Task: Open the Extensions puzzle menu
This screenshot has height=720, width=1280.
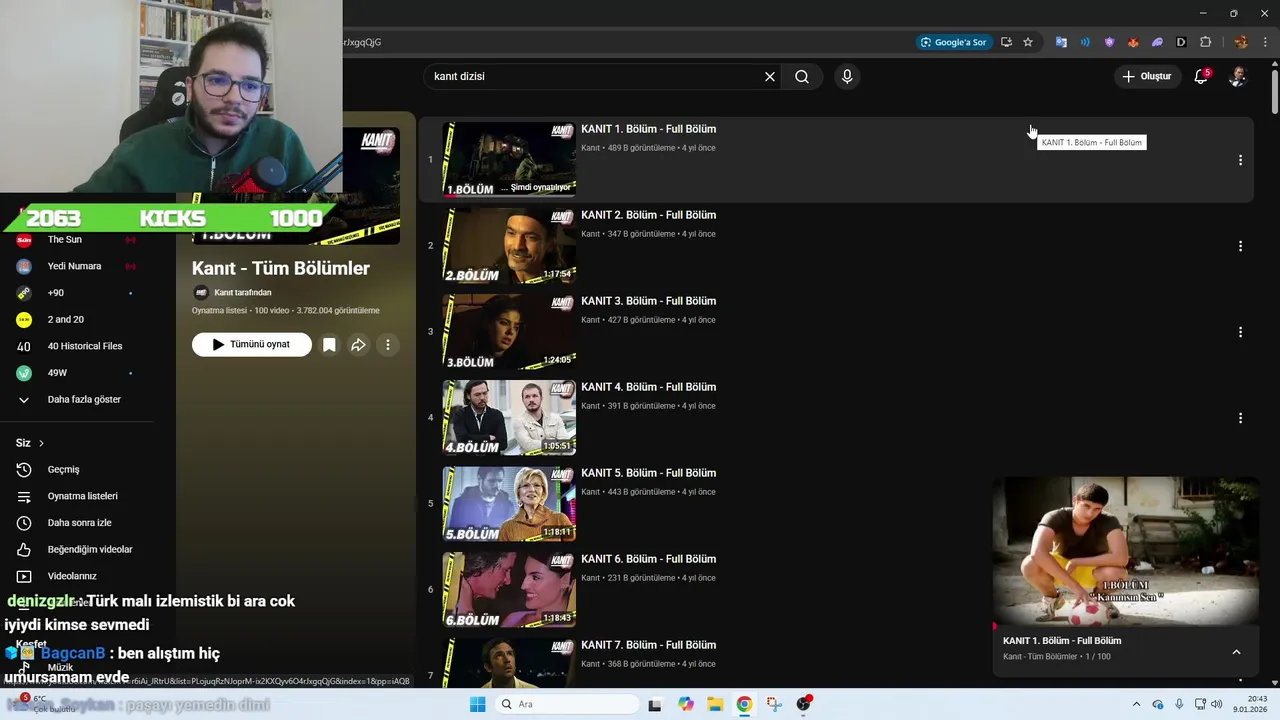Action: point(1205,42)
